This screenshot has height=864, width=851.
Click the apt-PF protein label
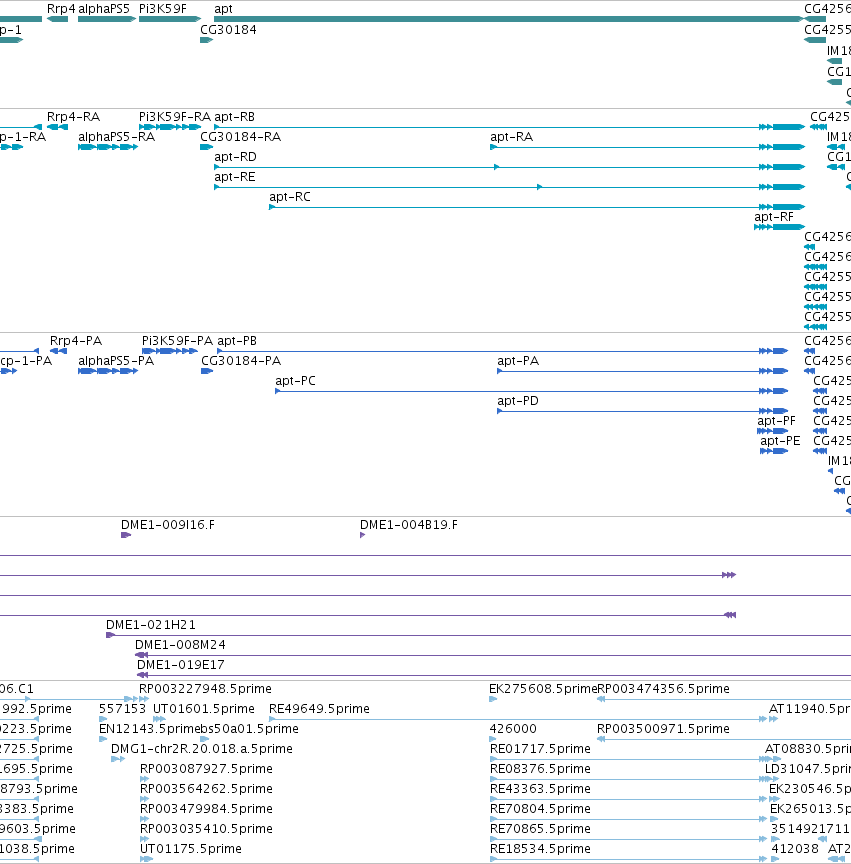[777, 421]
